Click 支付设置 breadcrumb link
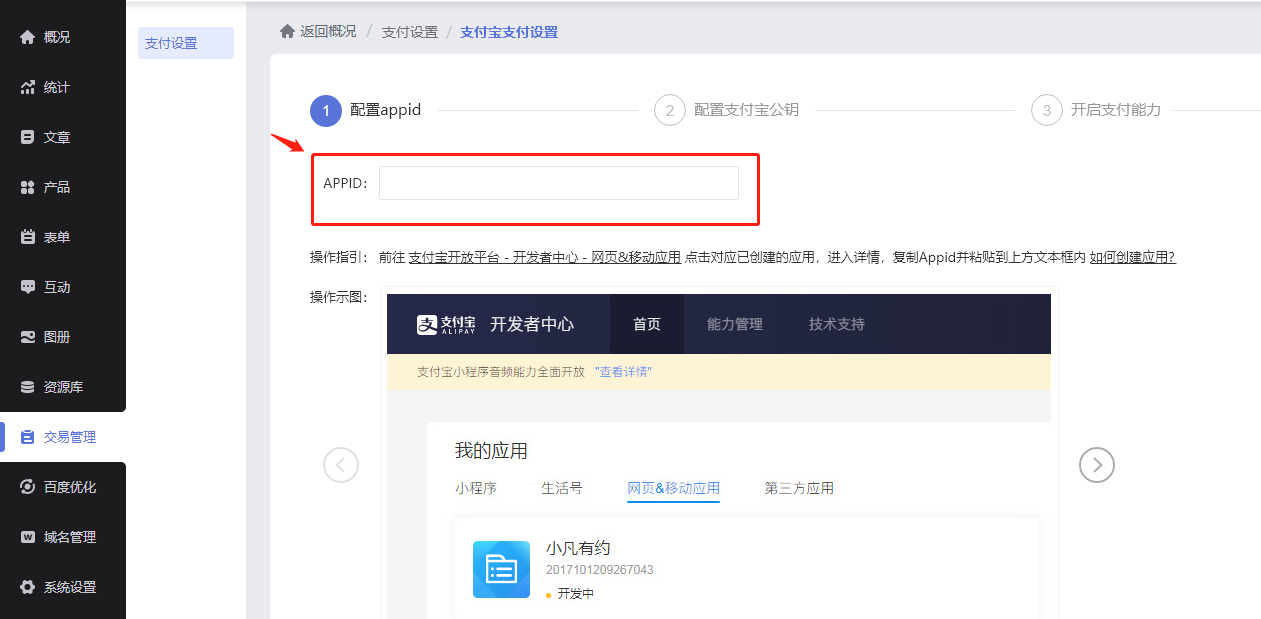This screenshot has height=619, width=1261. [410, 31]
